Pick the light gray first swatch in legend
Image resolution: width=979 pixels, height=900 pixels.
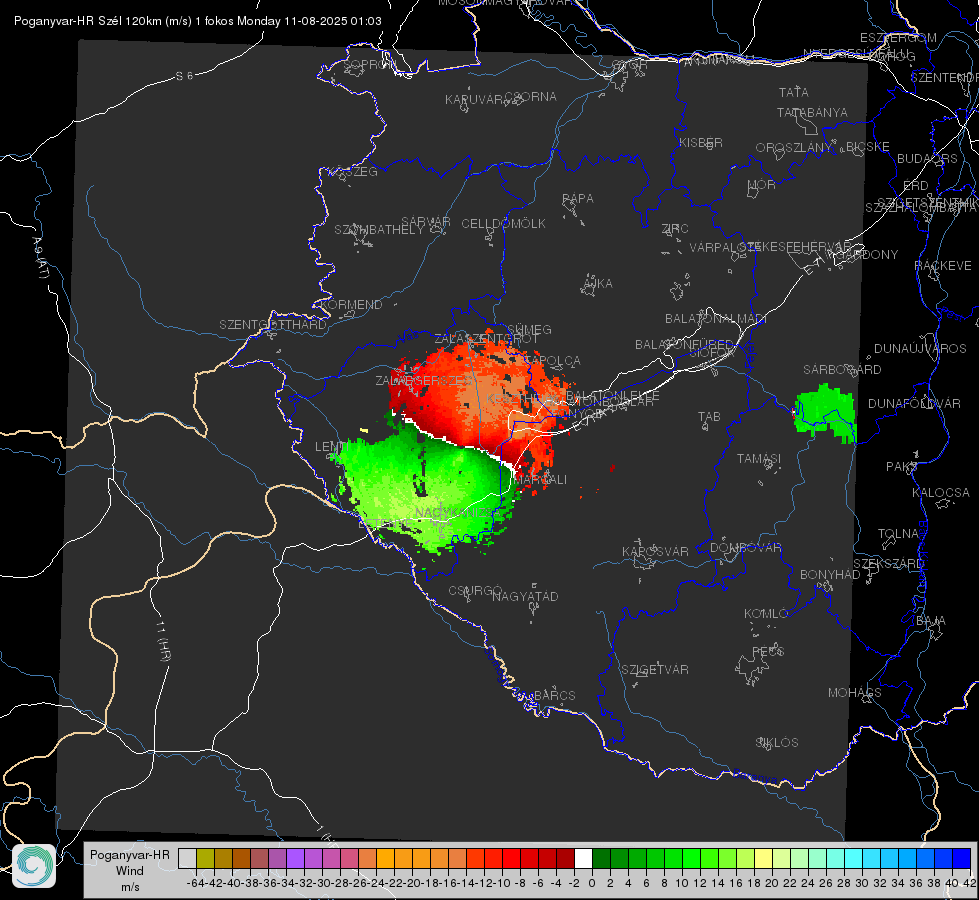coord(187,858)
